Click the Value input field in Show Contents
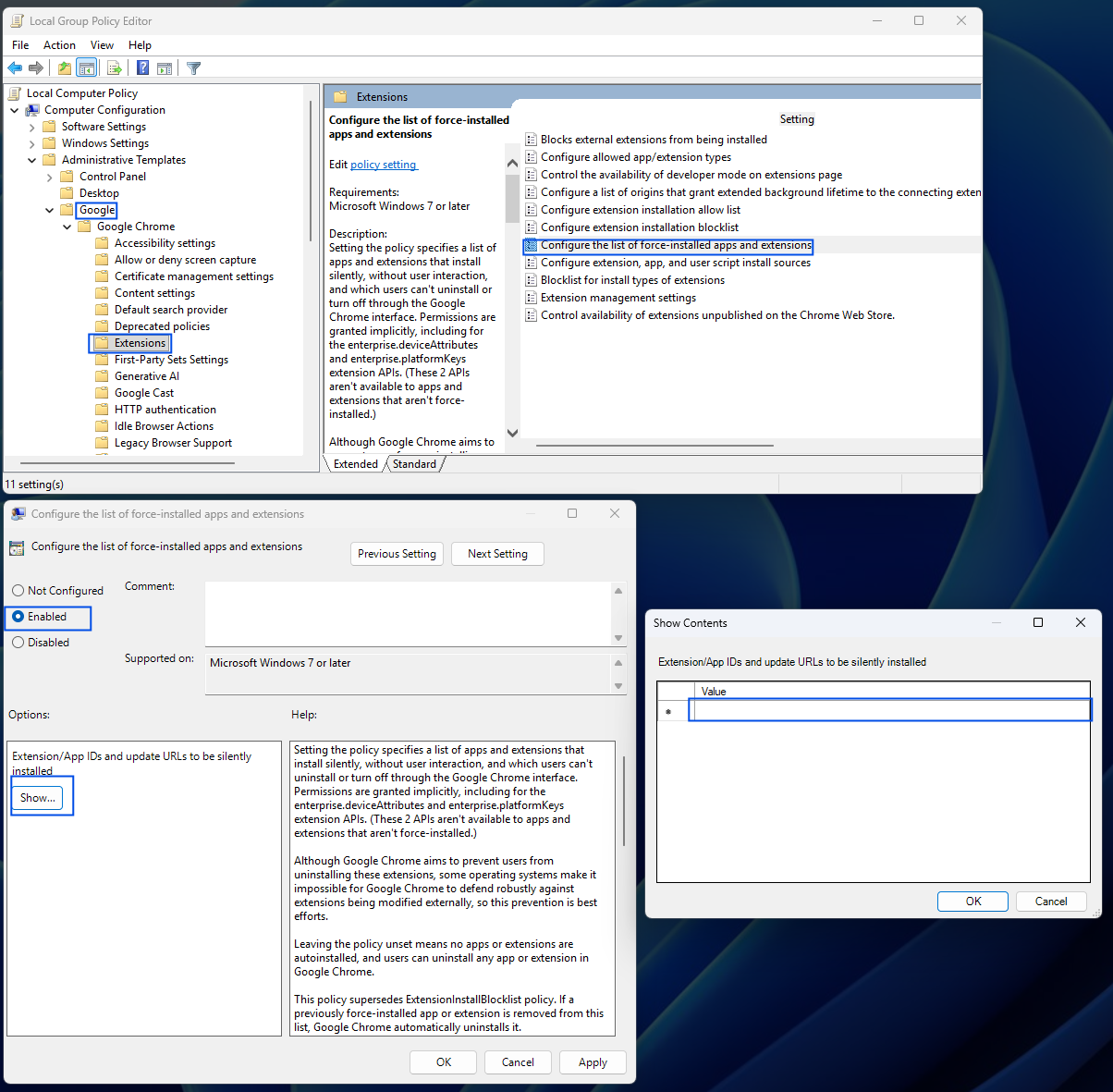 pos(890,710)
